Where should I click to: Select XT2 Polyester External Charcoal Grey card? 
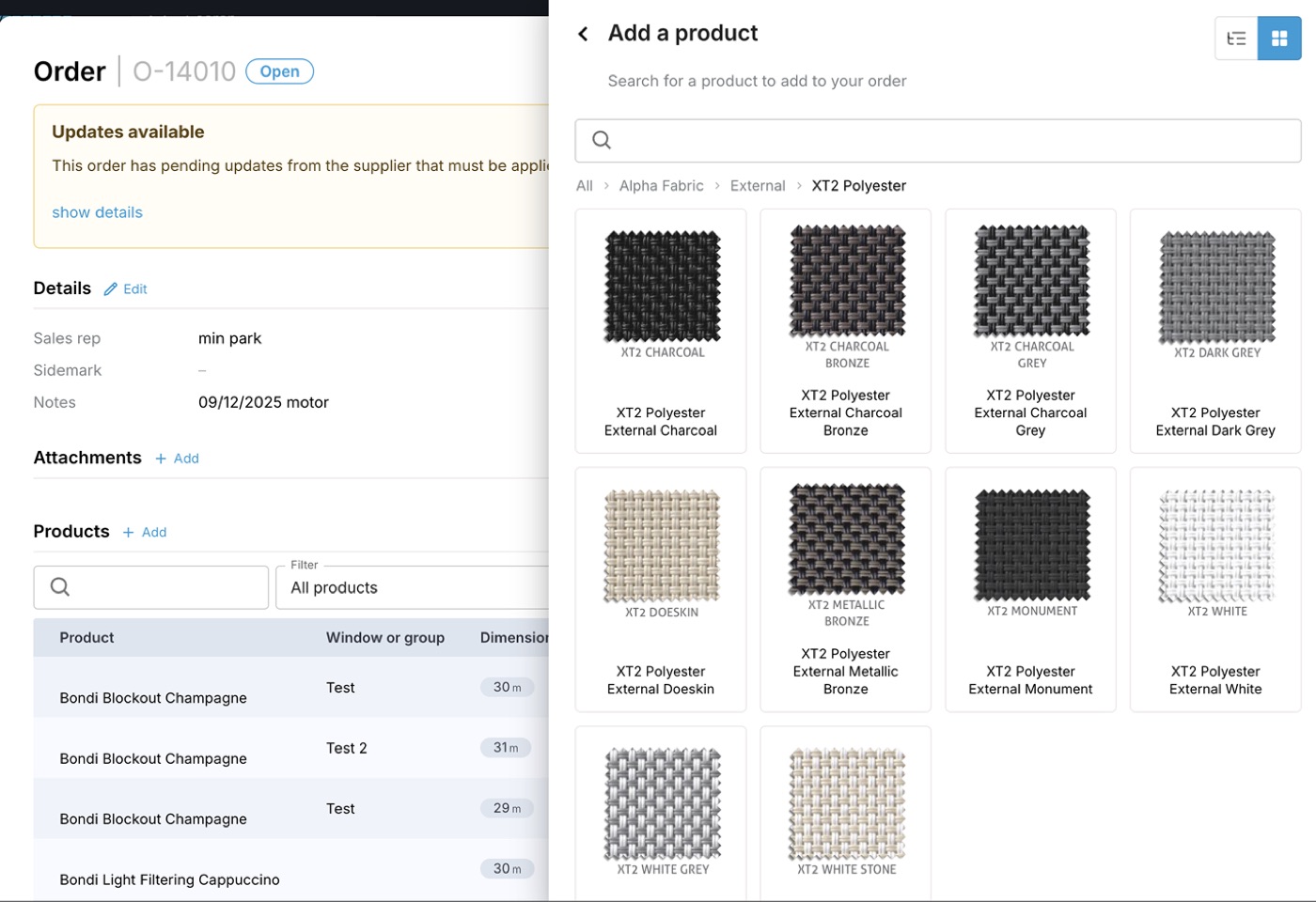1030,331
